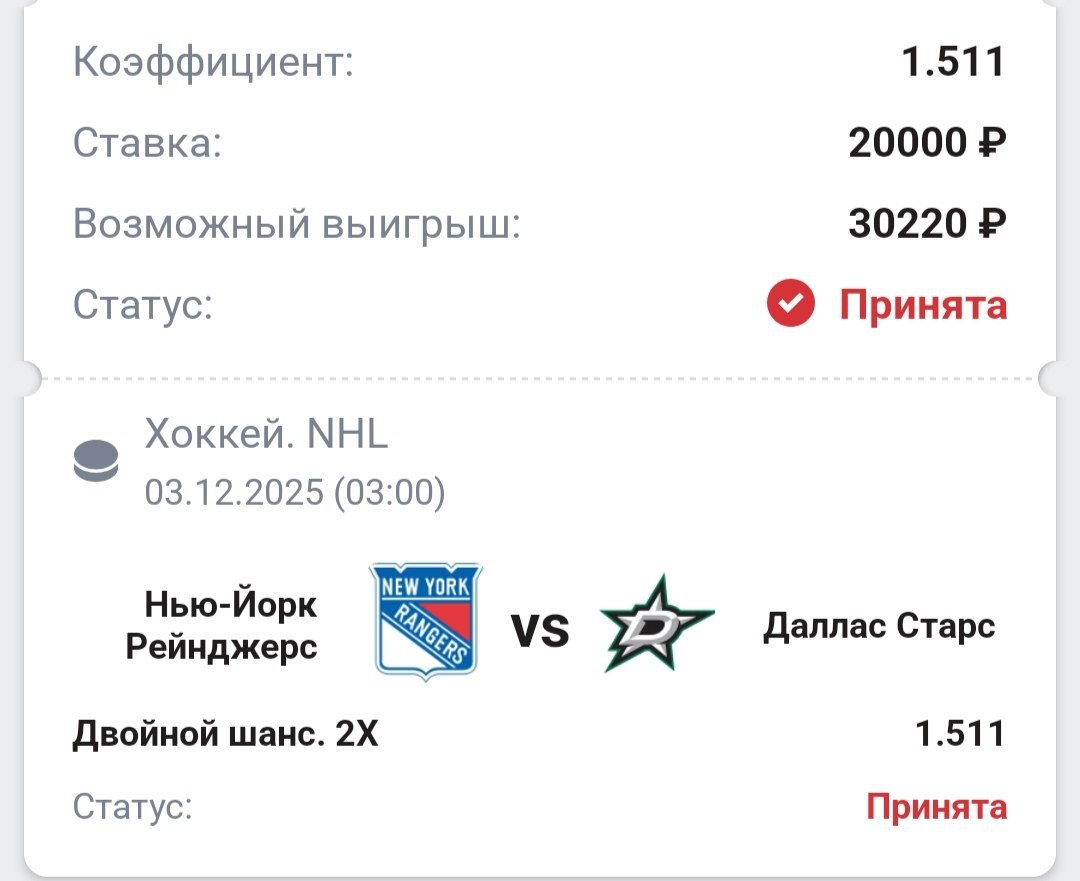Viewport: 1080px width, 881px height.
Task: Tap the ruble sign next to 30220
Action: 990,224
